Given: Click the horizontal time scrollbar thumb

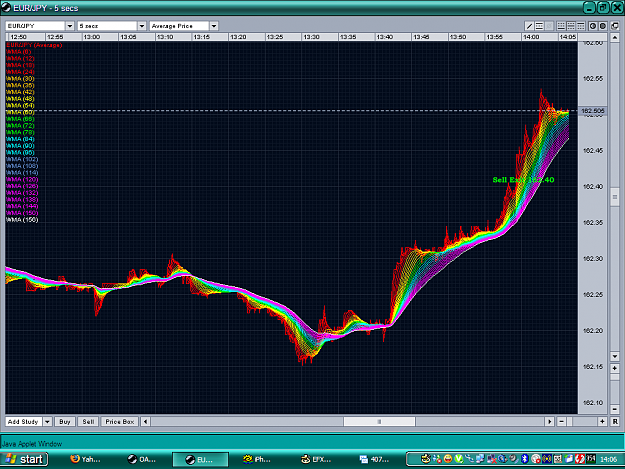Looking at the screenshot, I should (x=379, y=422).
